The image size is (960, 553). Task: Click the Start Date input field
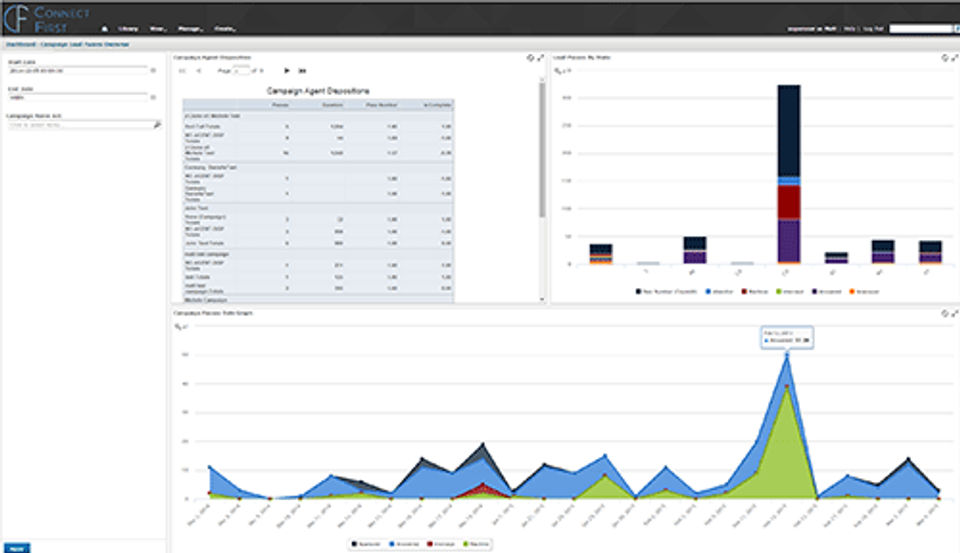[78, 70]
